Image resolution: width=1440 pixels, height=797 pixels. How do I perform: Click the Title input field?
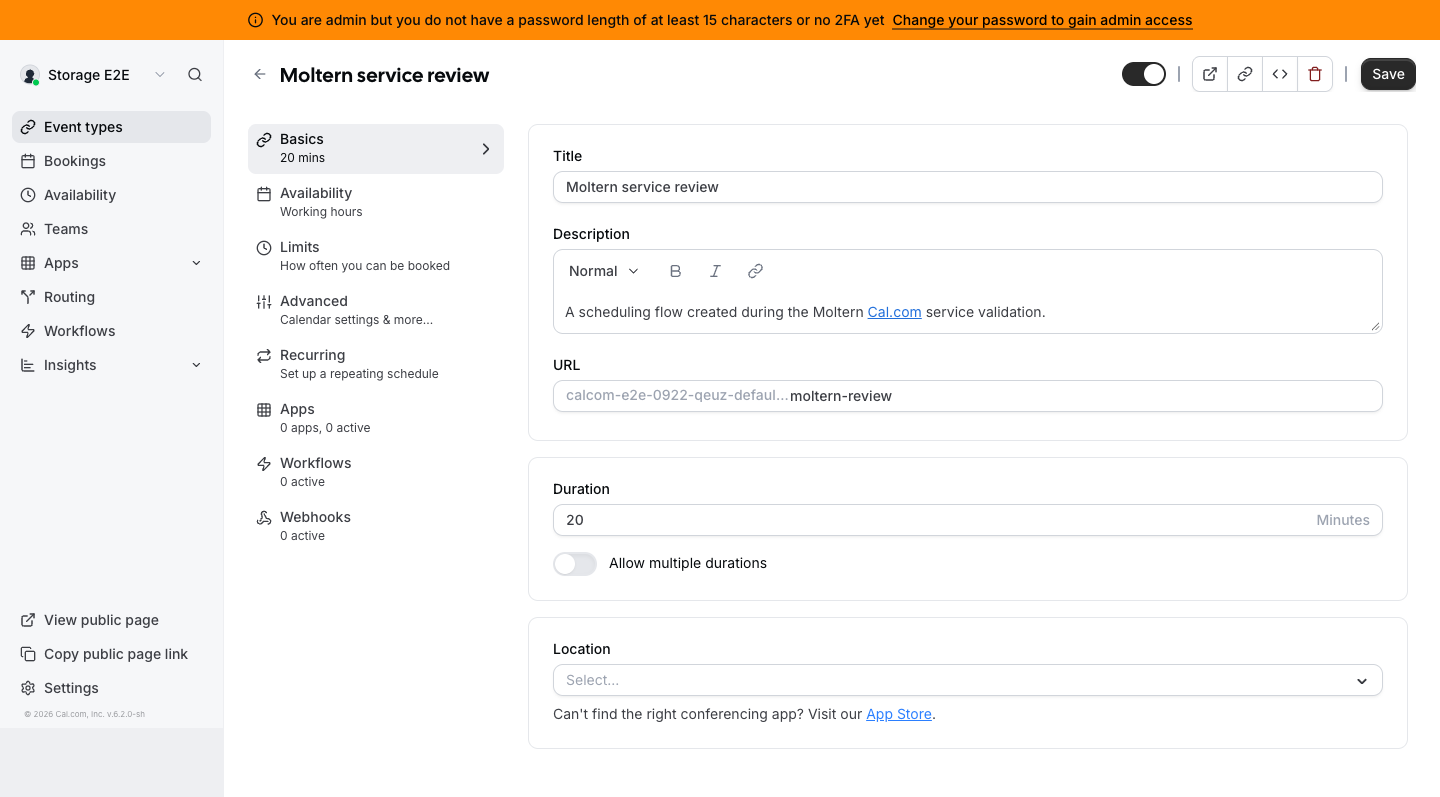968,187
